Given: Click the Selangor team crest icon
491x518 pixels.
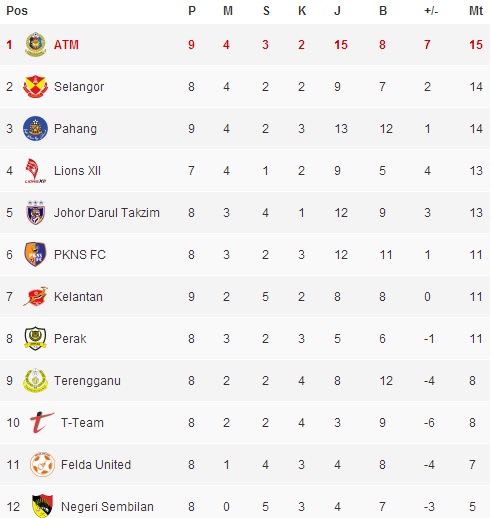Looking at the screenshot, I should [x=35, y=87].
